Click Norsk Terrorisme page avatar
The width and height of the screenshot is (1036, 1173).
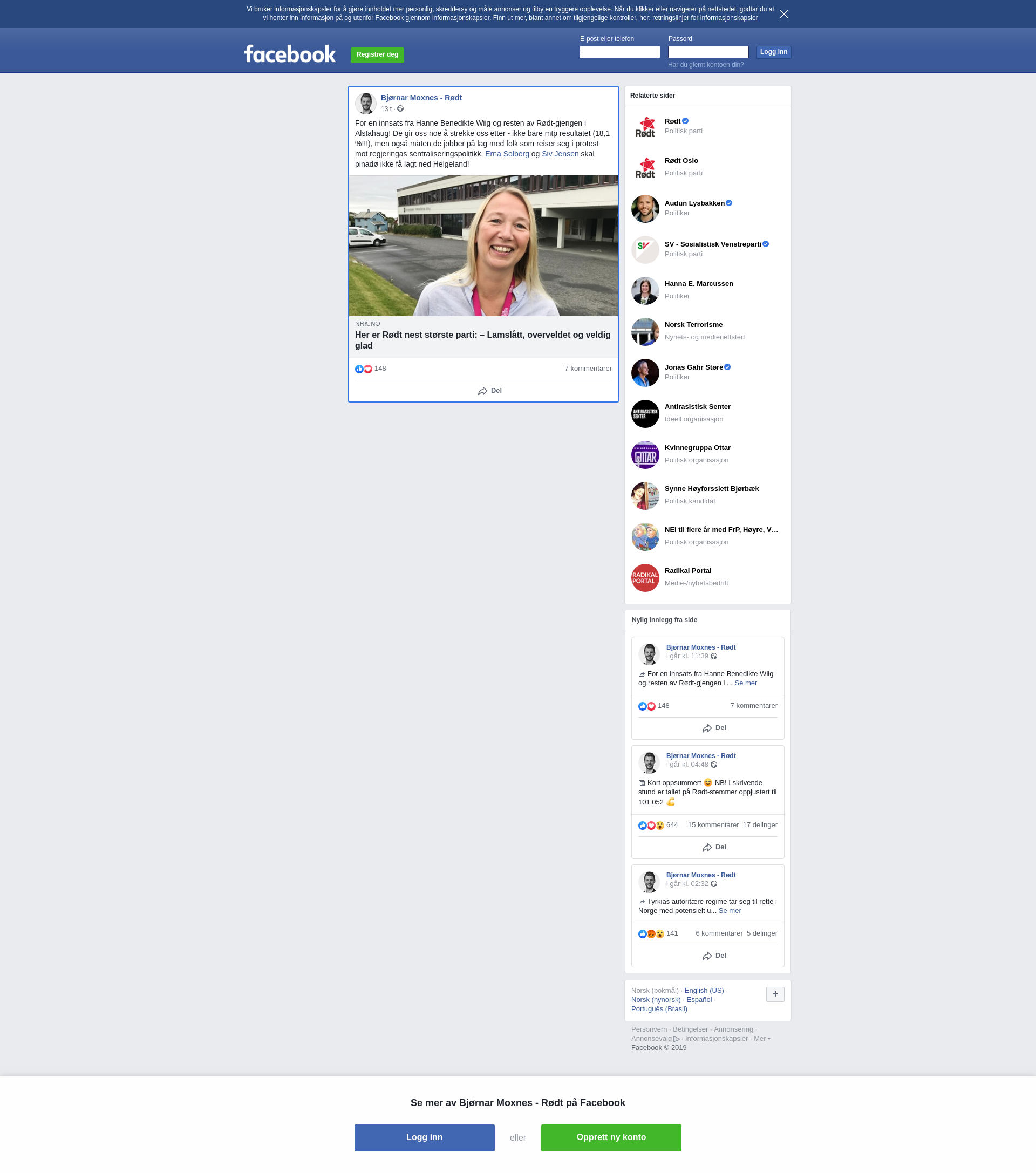pyautogui.click(x=645, y=332)
